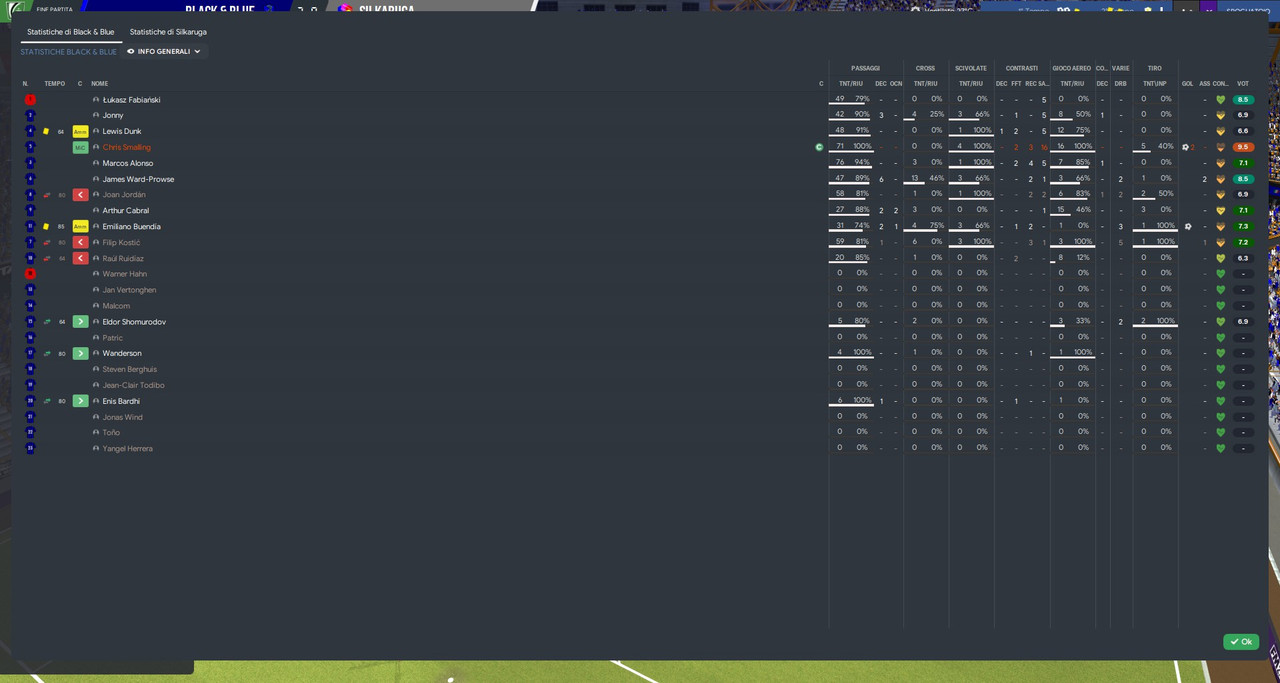Open Chris Smalling's player profile link
Screen dimensions: 1280x683
[126, 147]
